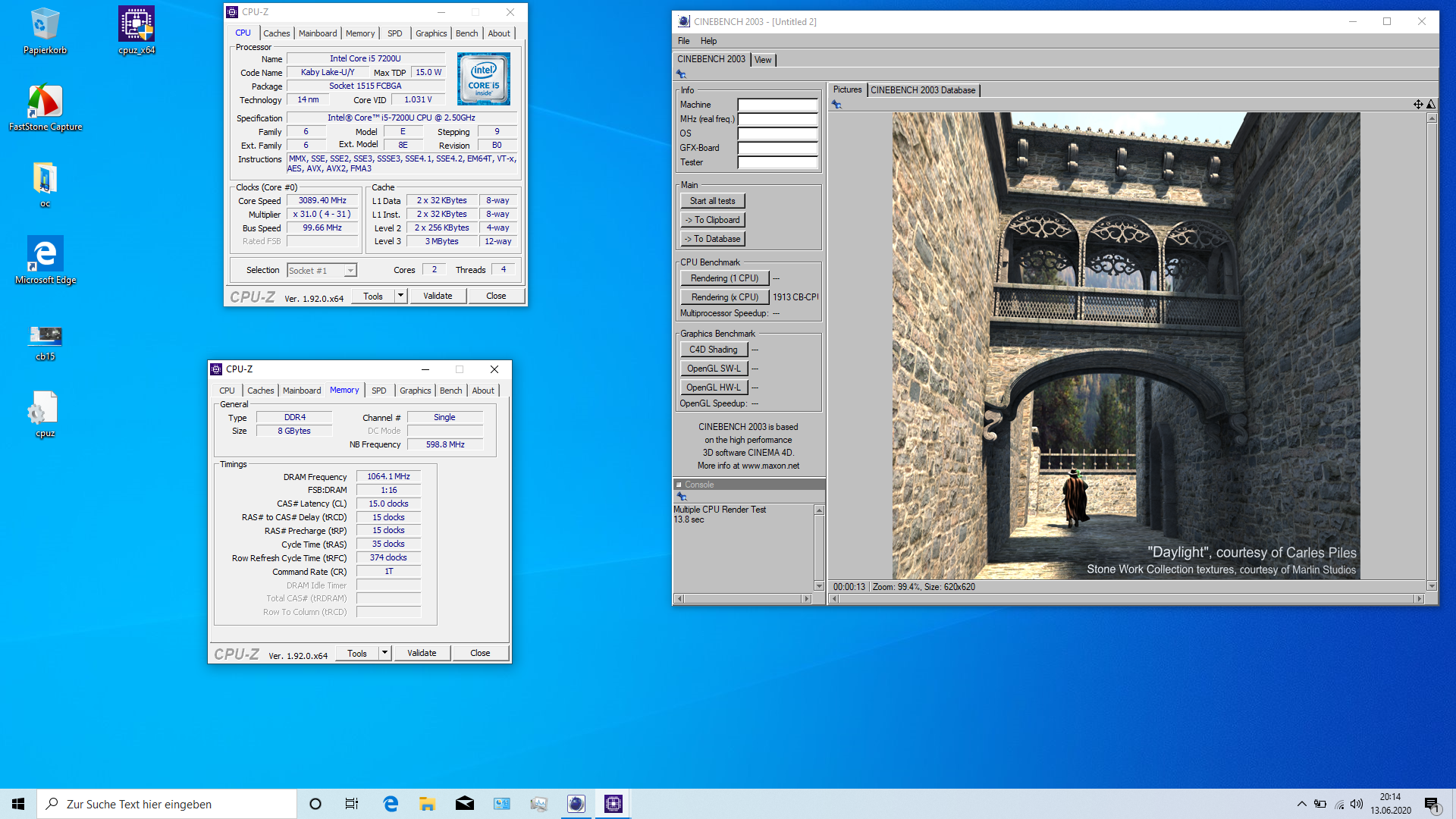The image size is (1456, 819).
Task: Open the oc folder desktop icon
Action: point(45,184)
